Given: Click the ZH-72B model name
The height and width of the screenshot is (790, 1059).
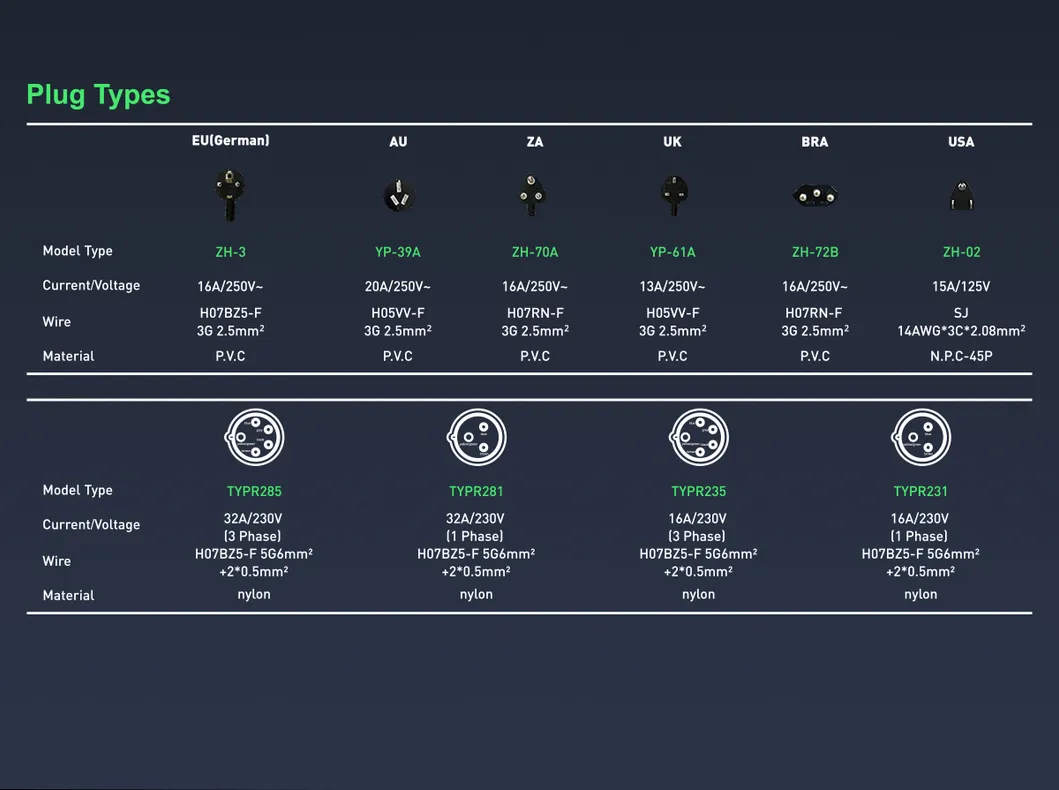Looking at the screenshot, I should click(x=814, y=252).
